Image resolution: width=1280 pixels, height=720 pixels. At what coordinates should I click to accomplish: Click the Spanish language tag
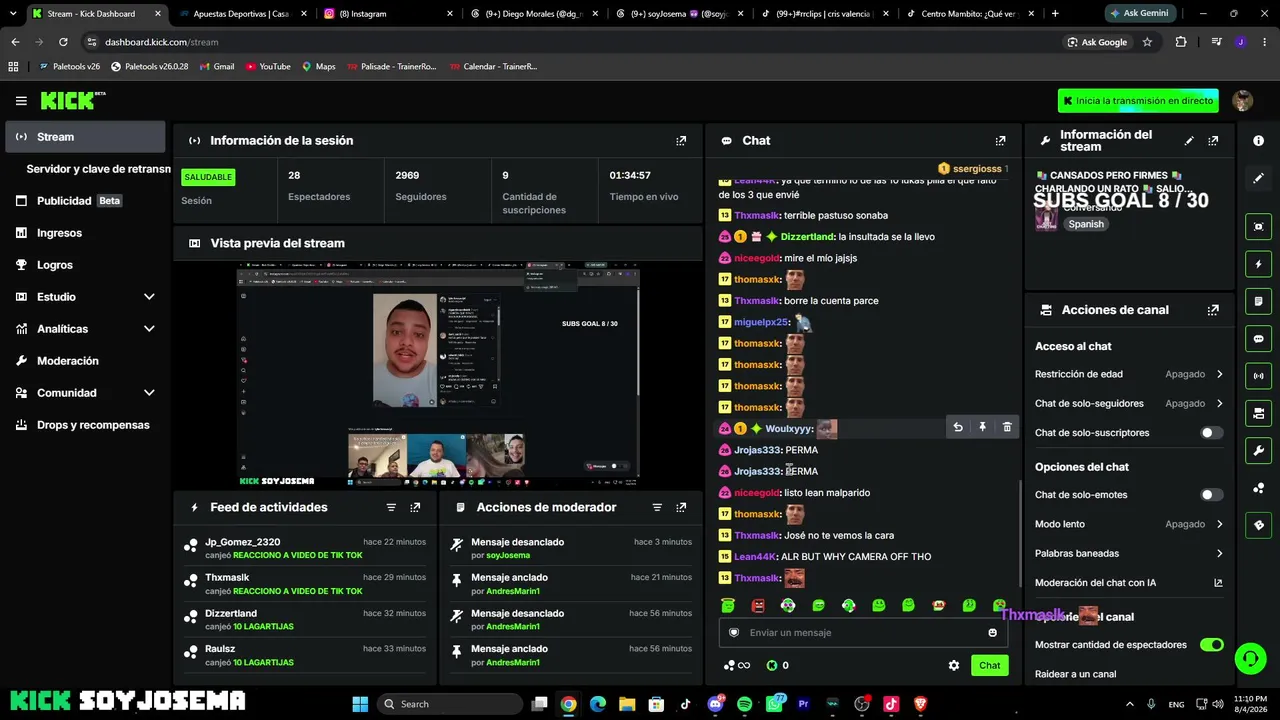(x=1086, y=224)
